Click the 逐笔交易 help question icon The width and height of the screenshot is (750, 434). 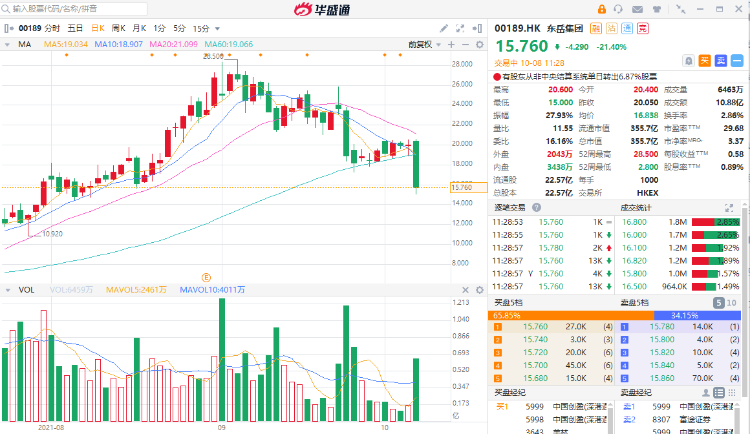coord(537,207)
